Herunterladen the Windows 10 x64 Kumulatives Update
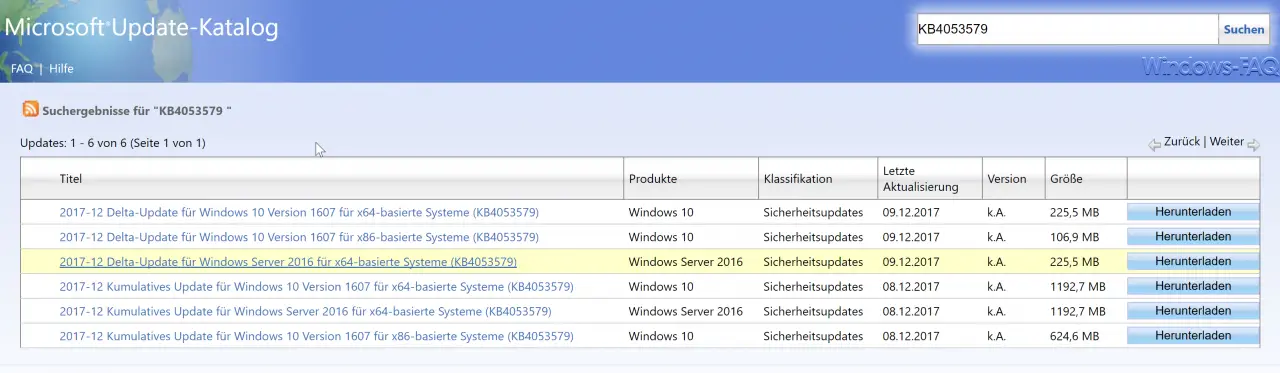 pos(1193,286)
